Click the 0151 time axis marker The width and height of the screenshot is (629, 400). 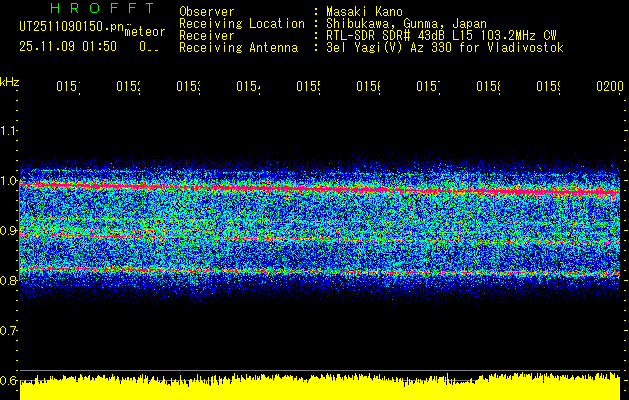coord(68,87)
